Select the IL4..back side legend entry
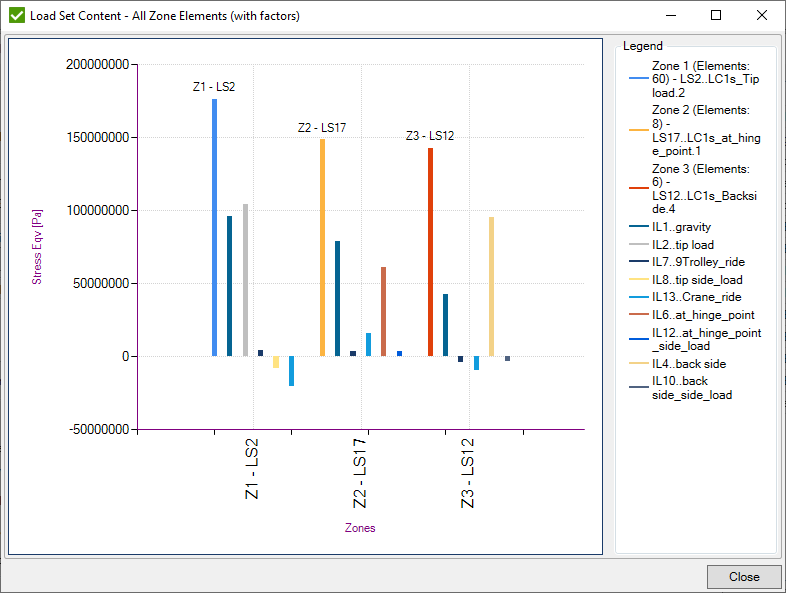Viewport: 786px width, 593px height. pyautogui.click(x=689, y=364)
